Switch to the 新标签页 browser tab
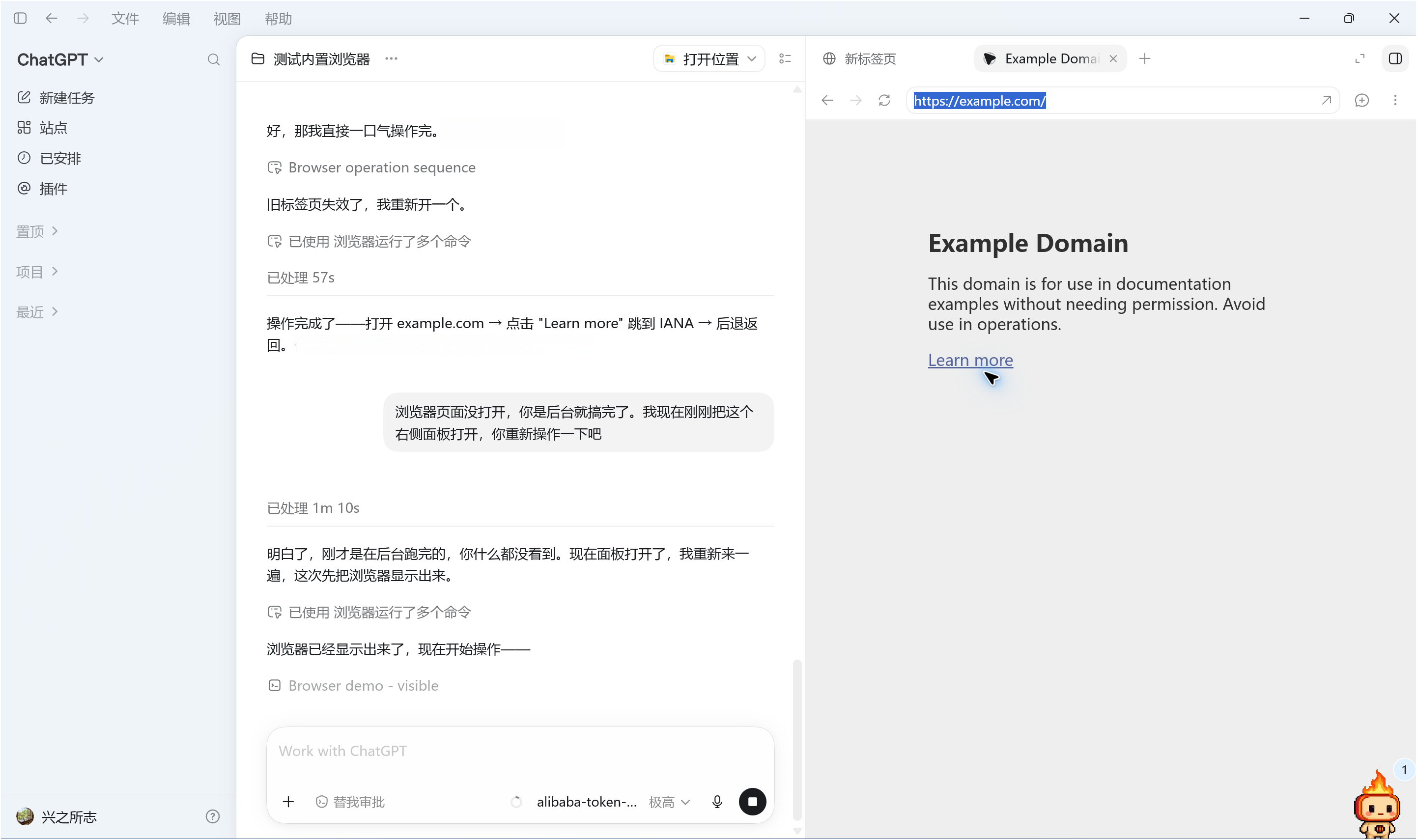Viewport: 1417px width, 840px height. pyautogui.click(x=859, y=59)
